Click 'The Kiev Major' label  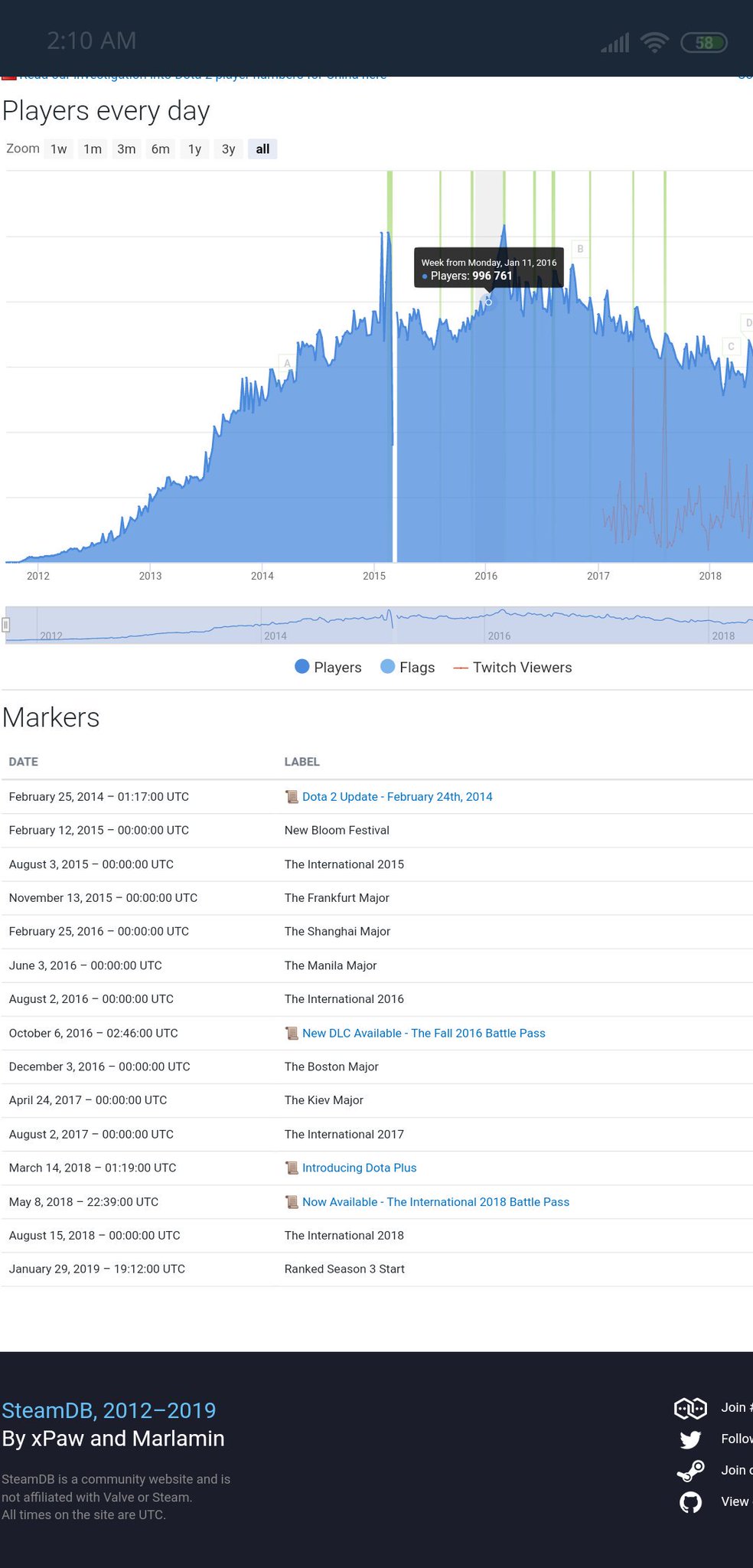tap(324, 1100)
